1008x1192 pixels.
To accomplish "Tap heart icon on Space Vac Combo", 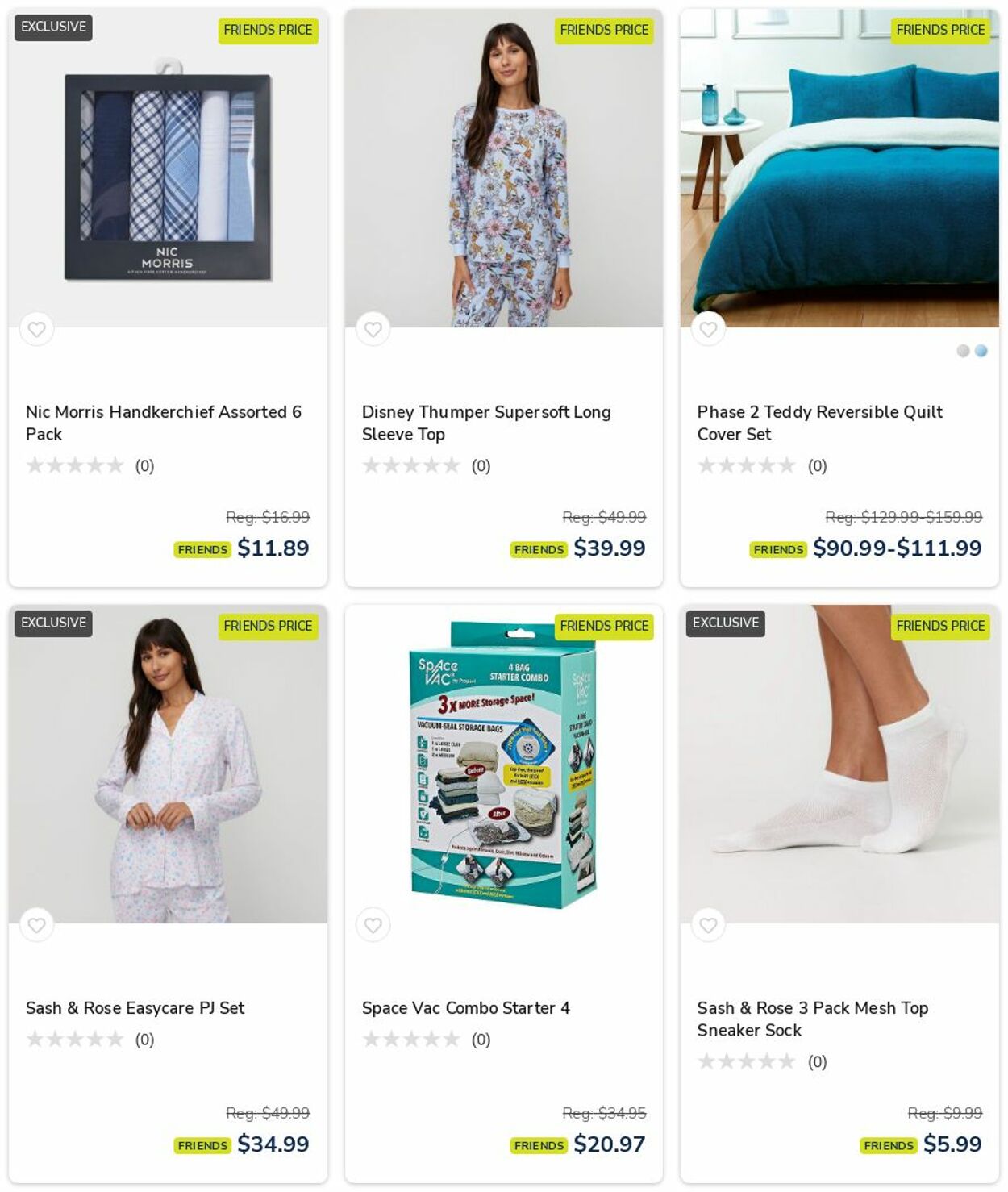I will click(x=373, y=925).
